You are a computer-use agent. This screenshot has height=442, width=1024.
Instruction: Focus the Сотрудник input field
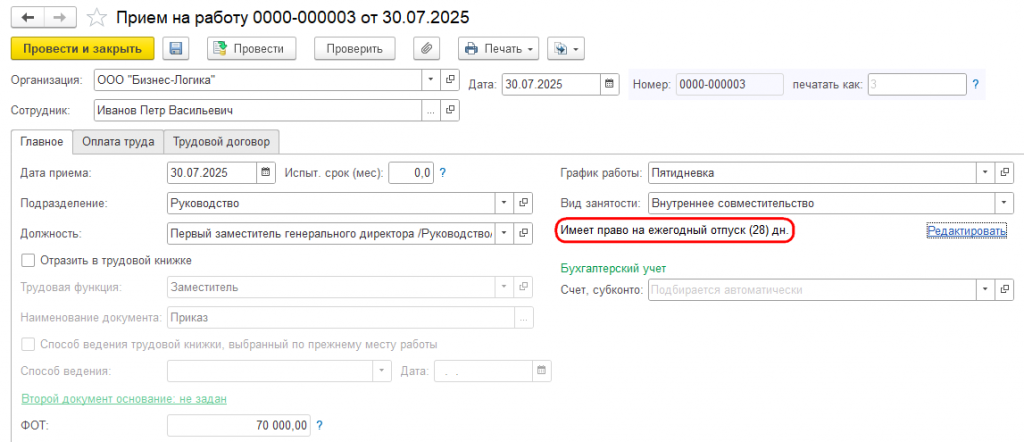coord(258,110)
